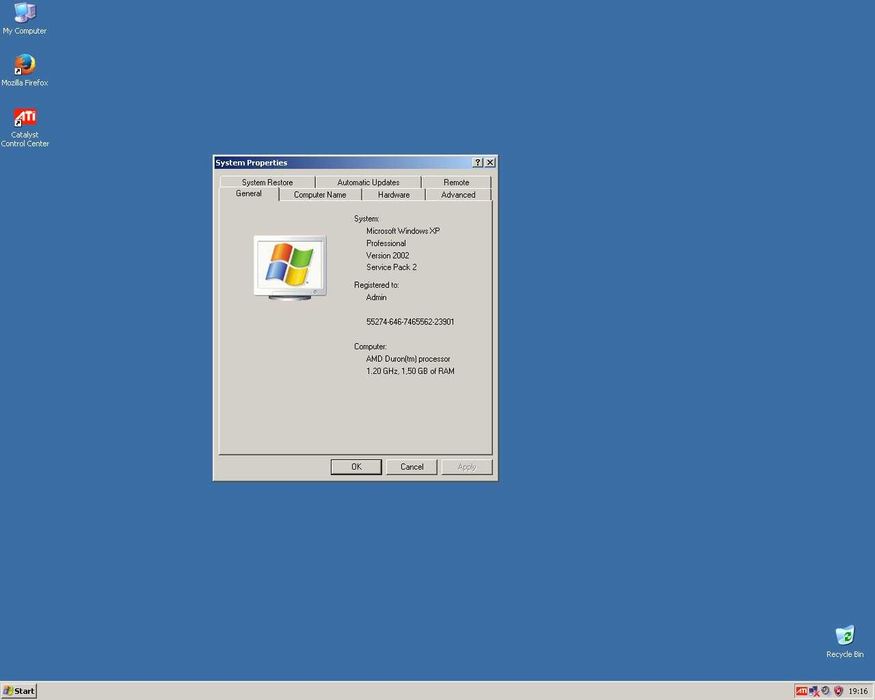Switch to the Computer Name tab

click(x=320, y=195)
